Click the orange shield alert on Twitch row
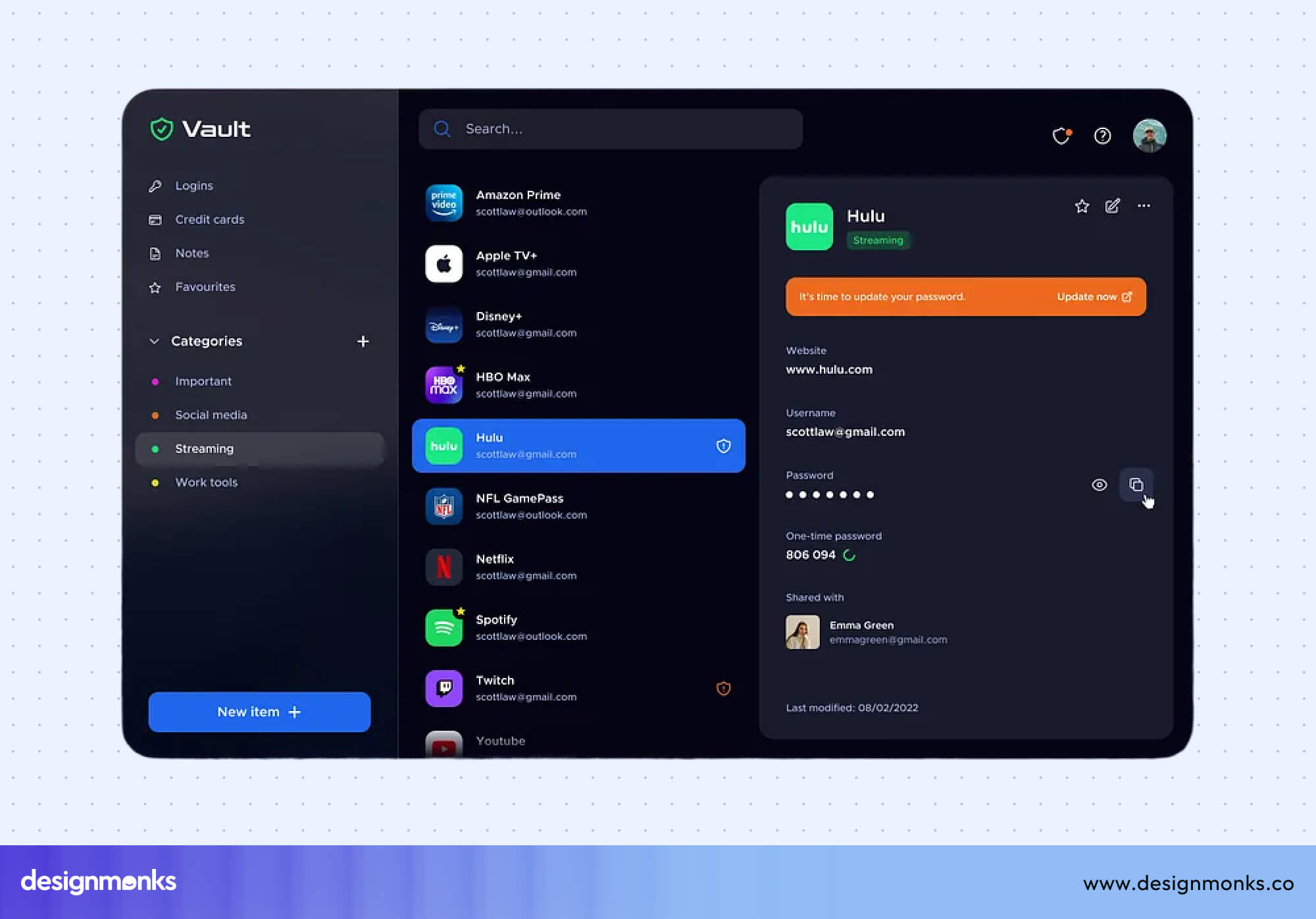 tap(723, 689)
